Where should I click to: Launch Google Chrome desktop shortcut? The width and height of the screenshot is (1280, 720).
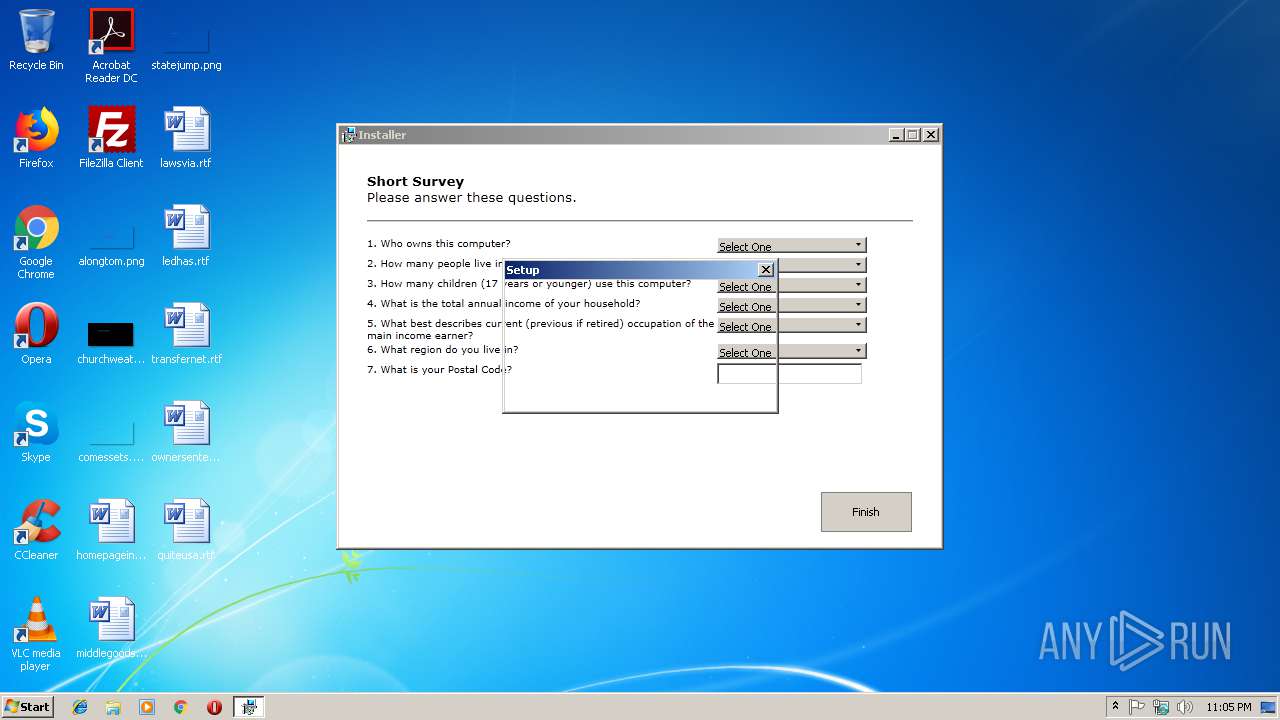click(x=36, y=243)
